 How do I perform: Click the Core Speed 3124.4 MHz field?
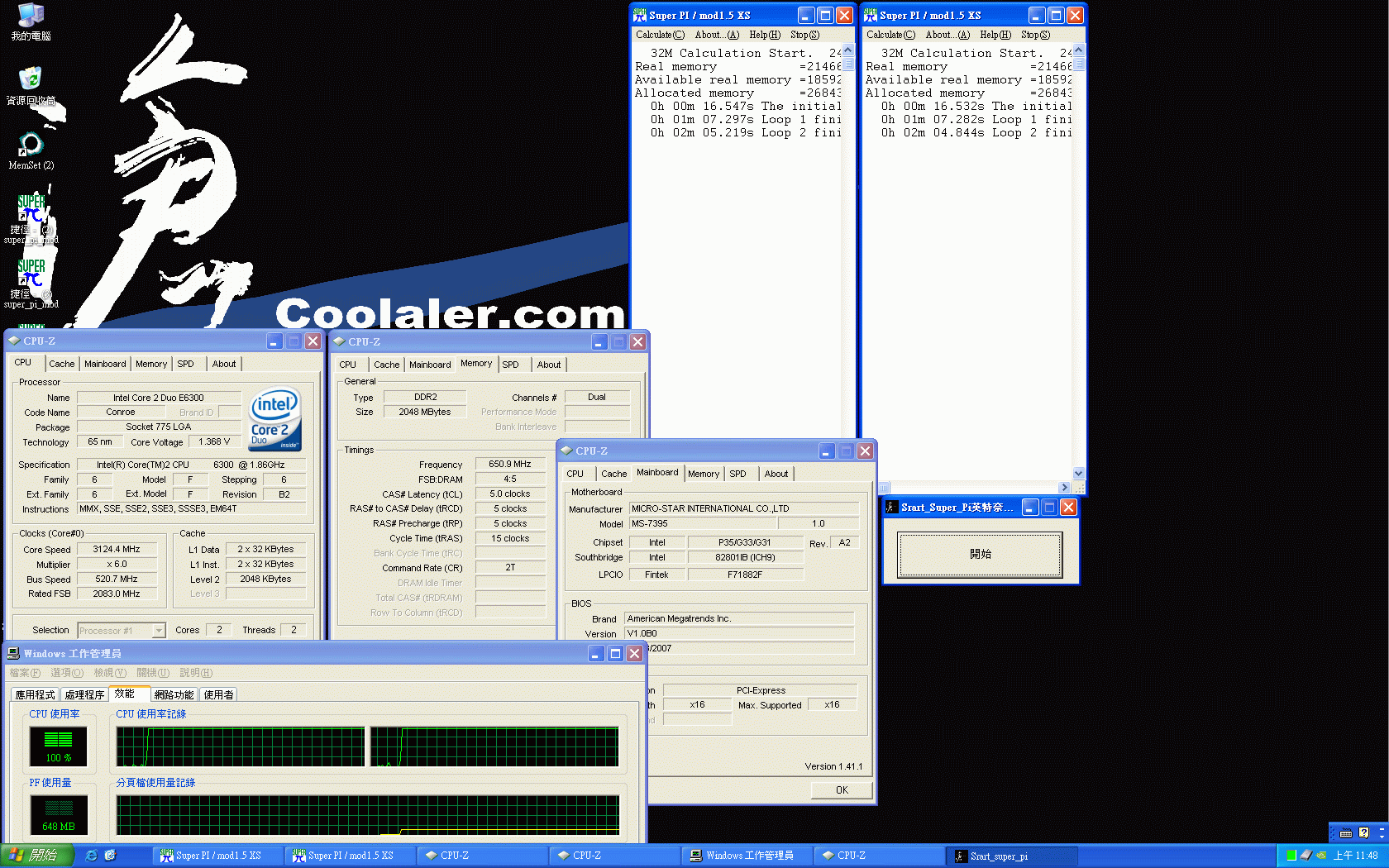tap(116, 550)
